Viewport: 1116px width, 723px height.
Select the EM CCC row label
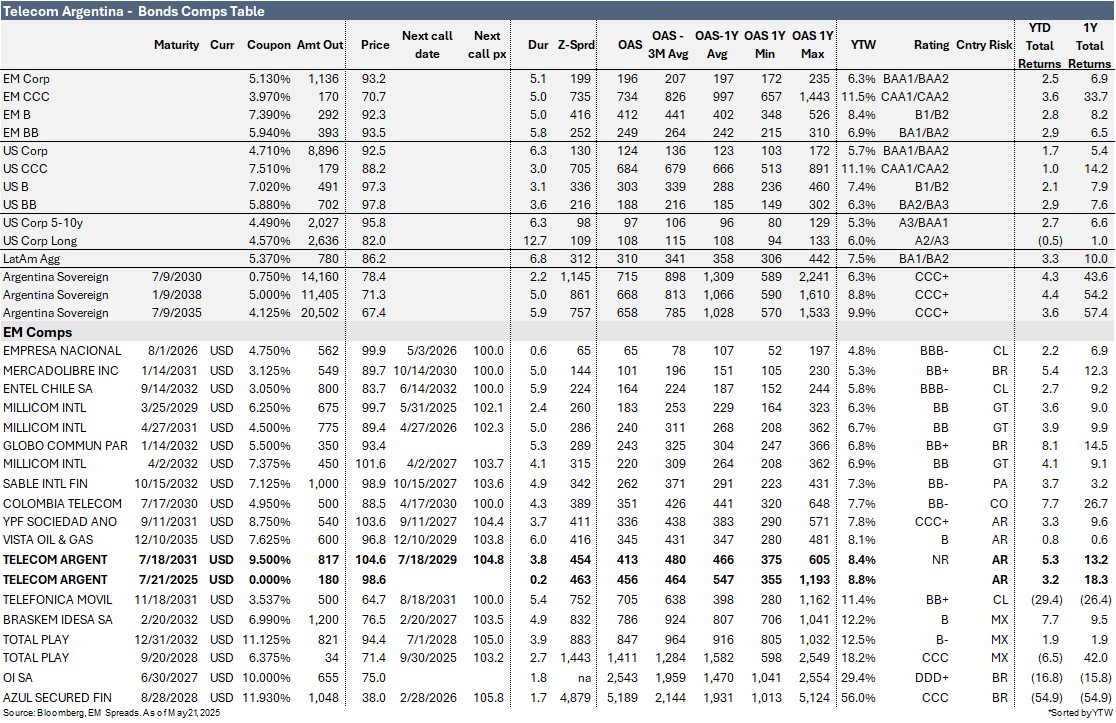pos(26,97)
